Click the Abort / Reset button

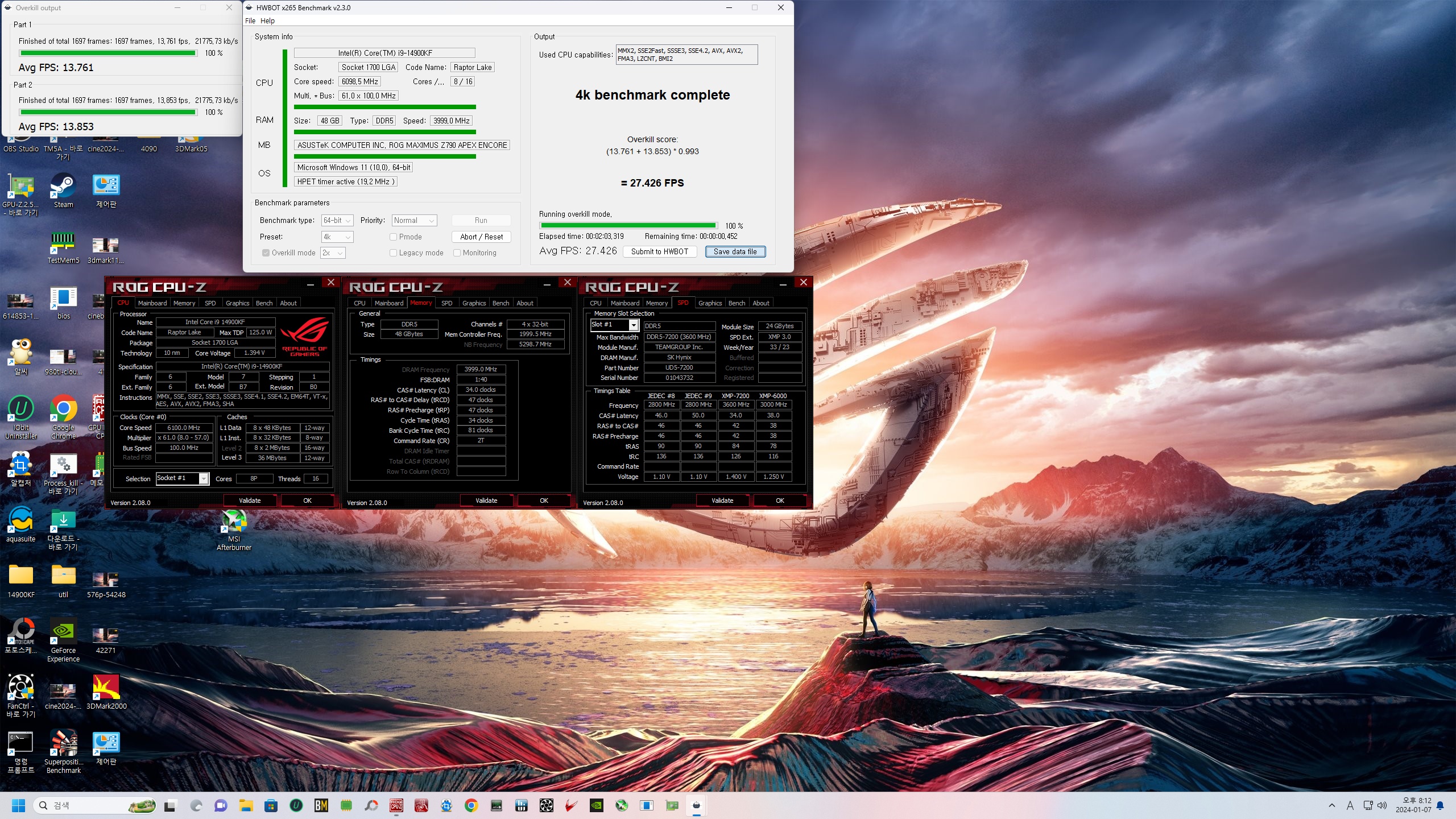pyautogui.click(x=482, y=237)
